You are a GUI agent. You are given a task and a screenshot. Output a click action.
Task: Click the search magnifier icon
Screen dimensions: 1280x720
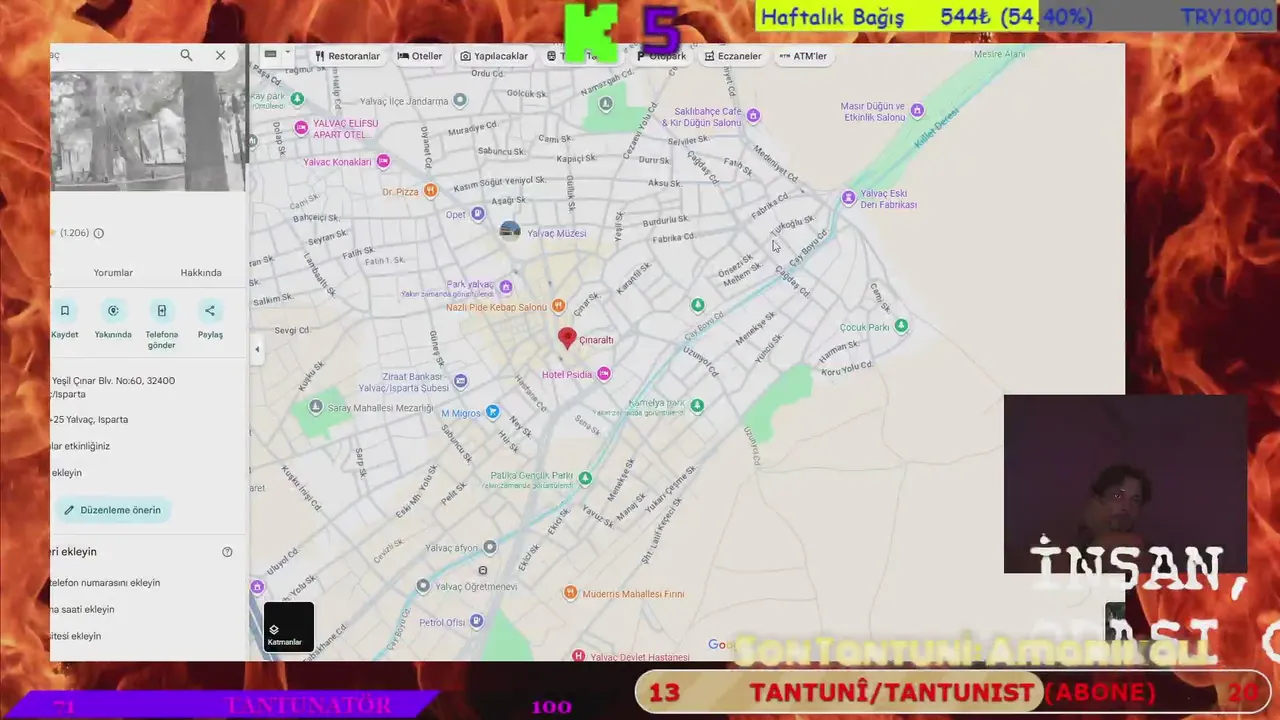click(x=186, y=56)
